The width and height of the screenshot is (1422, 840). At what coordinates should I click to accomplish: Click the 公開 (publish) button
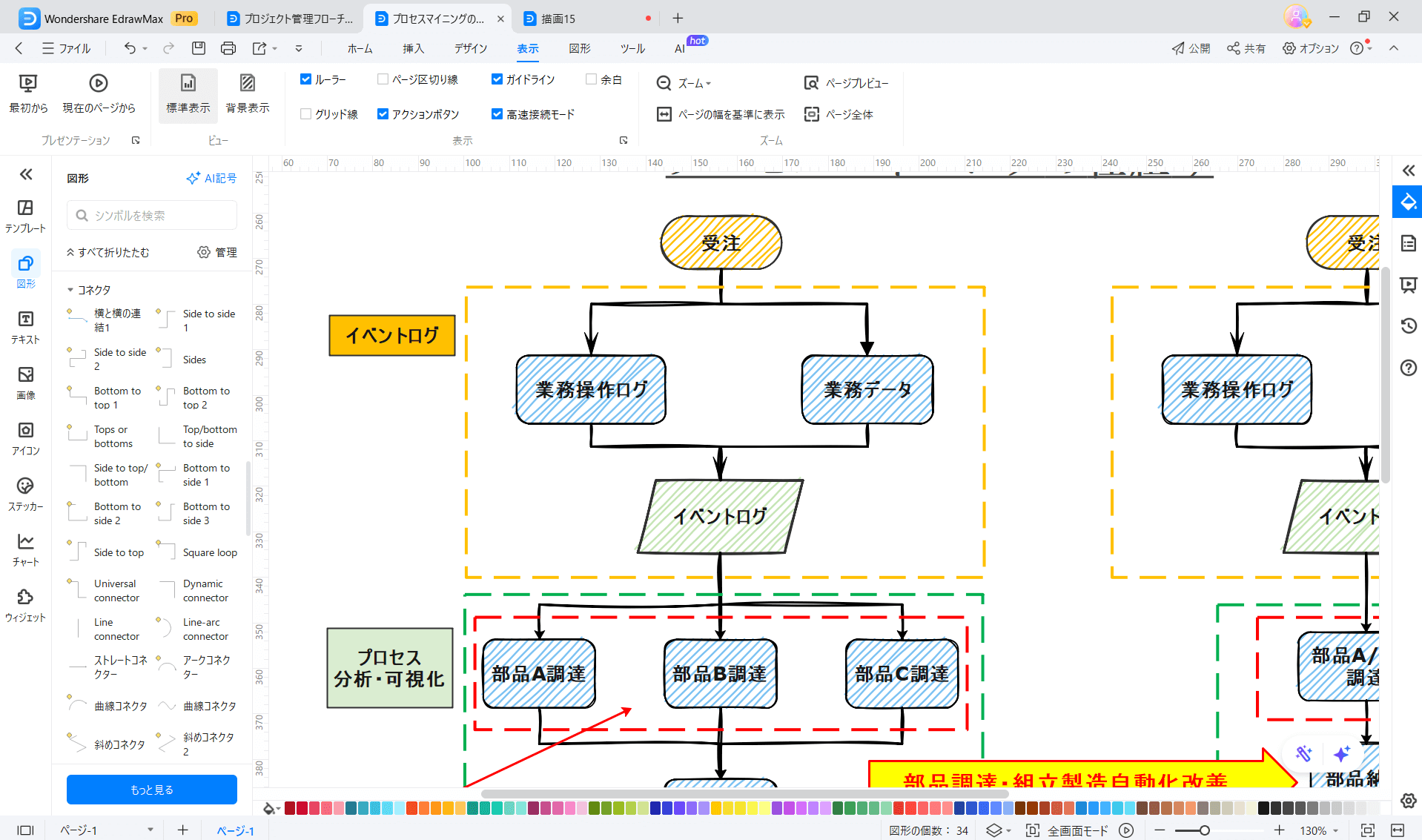(x=1191, y=48)
